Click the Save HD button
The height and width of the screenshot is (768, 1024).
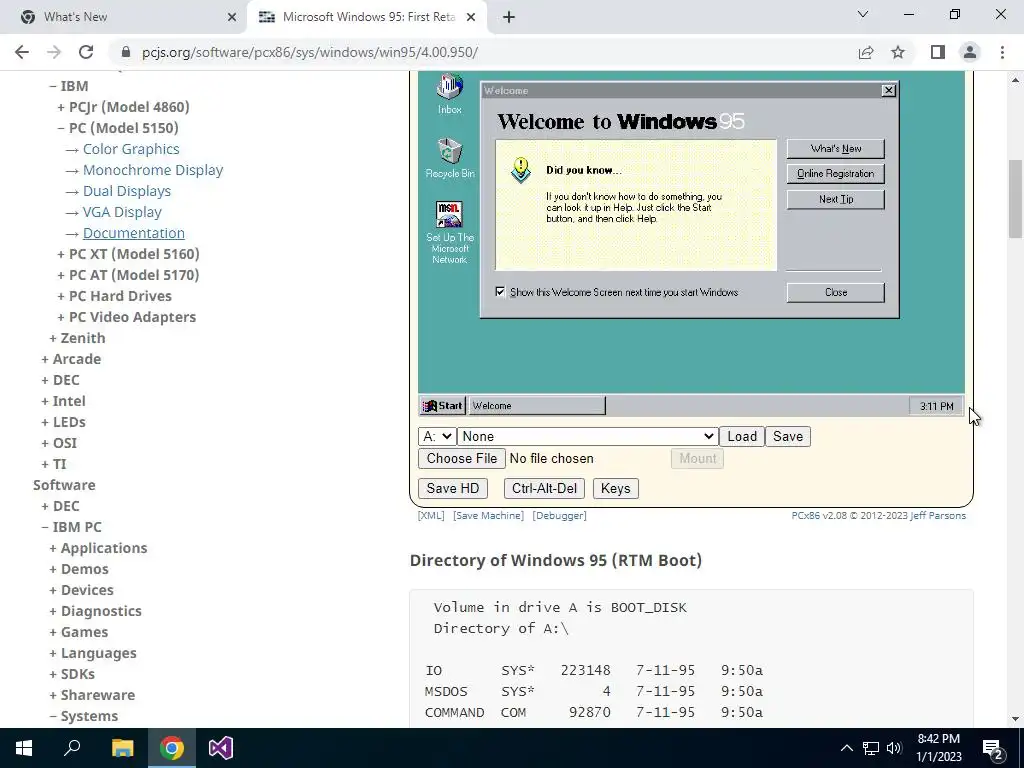tap(453, 488)
